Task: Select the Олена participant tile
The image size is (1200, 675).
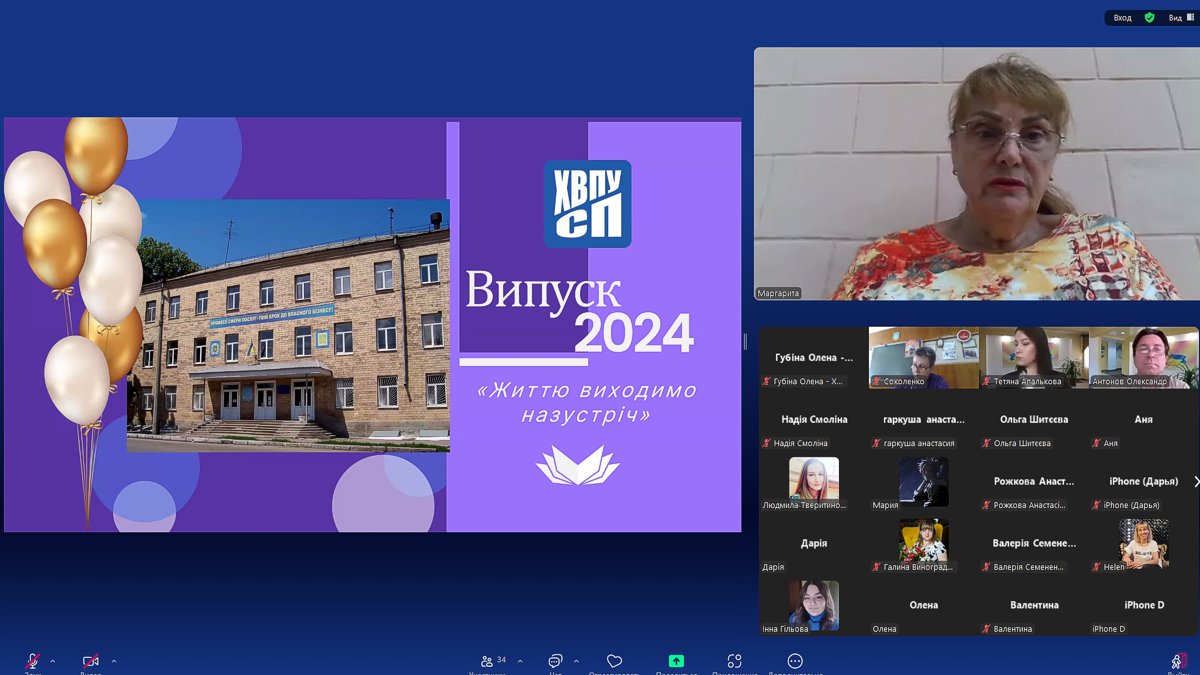Action: (x=924, y=606)
